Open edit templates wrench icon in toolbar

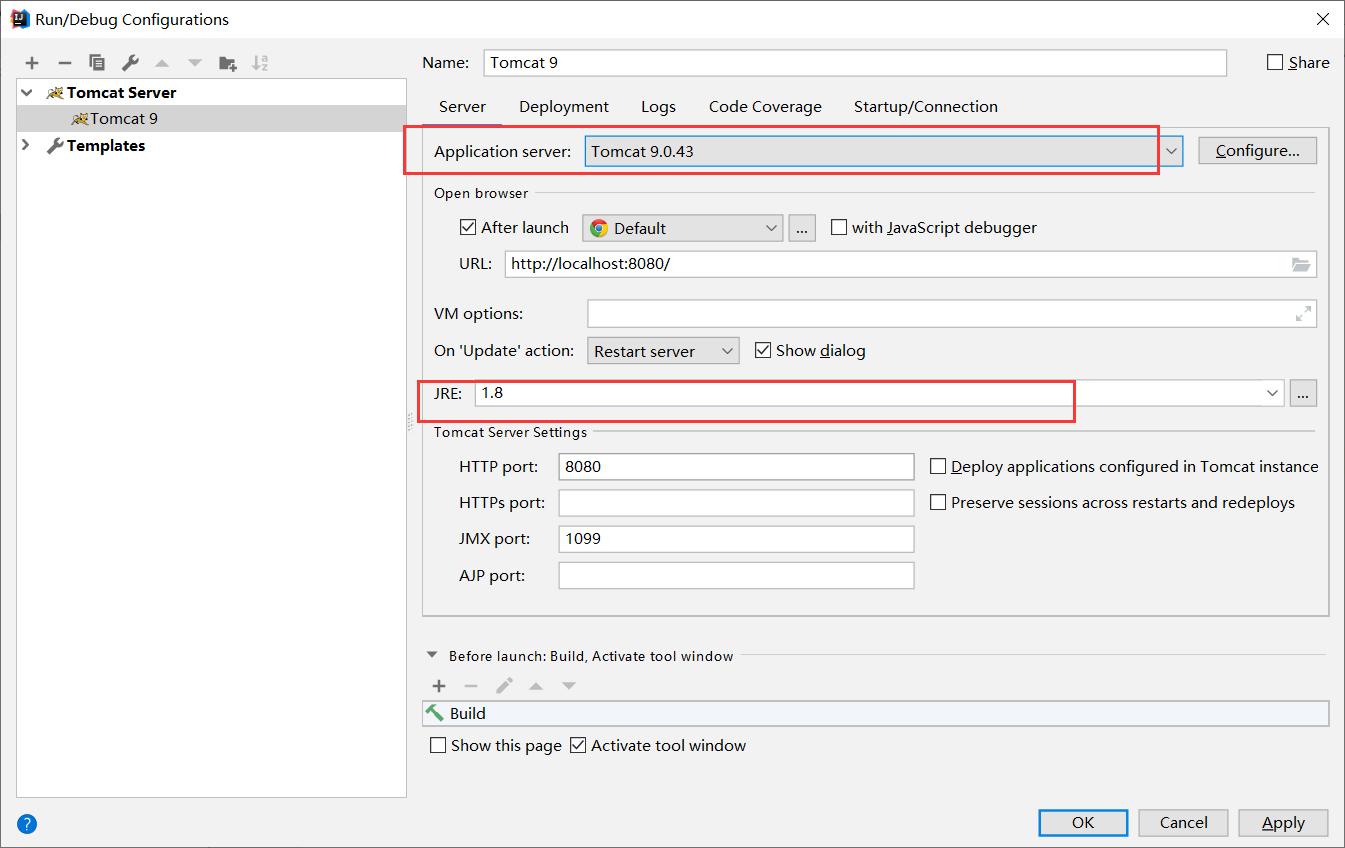[130, 63]
